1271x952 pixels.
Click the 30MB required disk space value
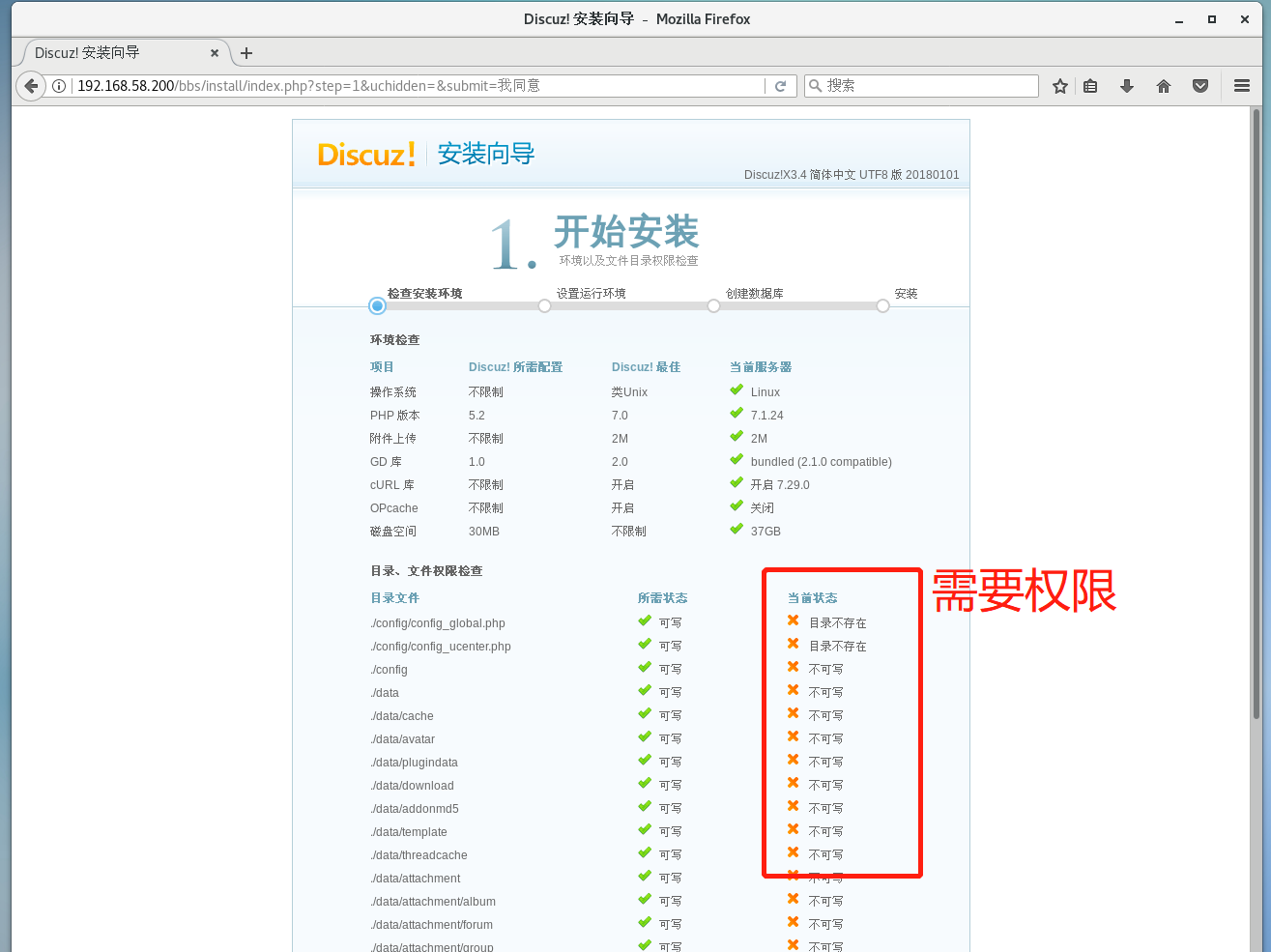484,532
